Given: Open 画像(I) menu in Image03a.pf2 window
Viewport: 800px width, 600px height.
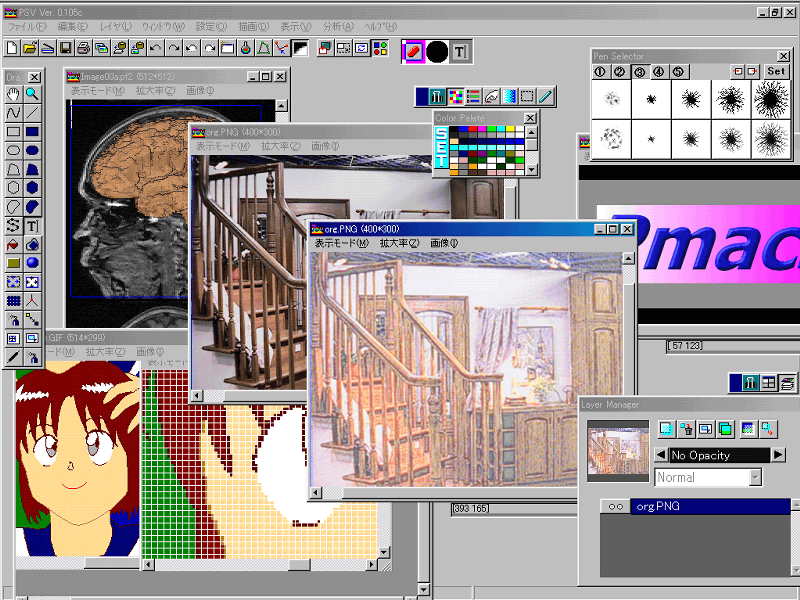Looking at the screenshot, I should pyautogui.click(x=200, y=91).
